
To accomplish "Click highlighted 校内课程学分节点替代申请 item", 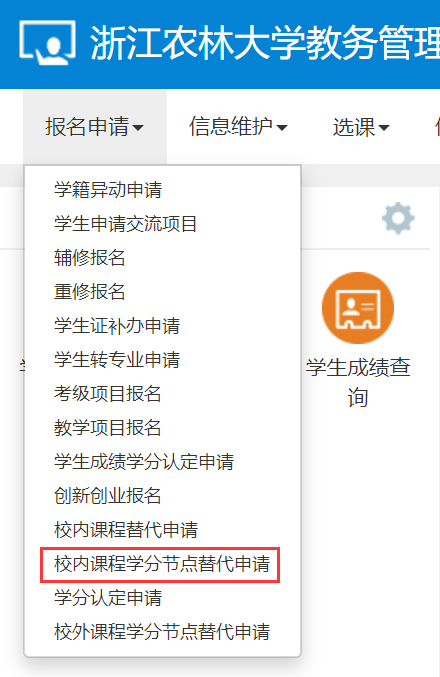I will pyautogui.click(x=162, y=564).
